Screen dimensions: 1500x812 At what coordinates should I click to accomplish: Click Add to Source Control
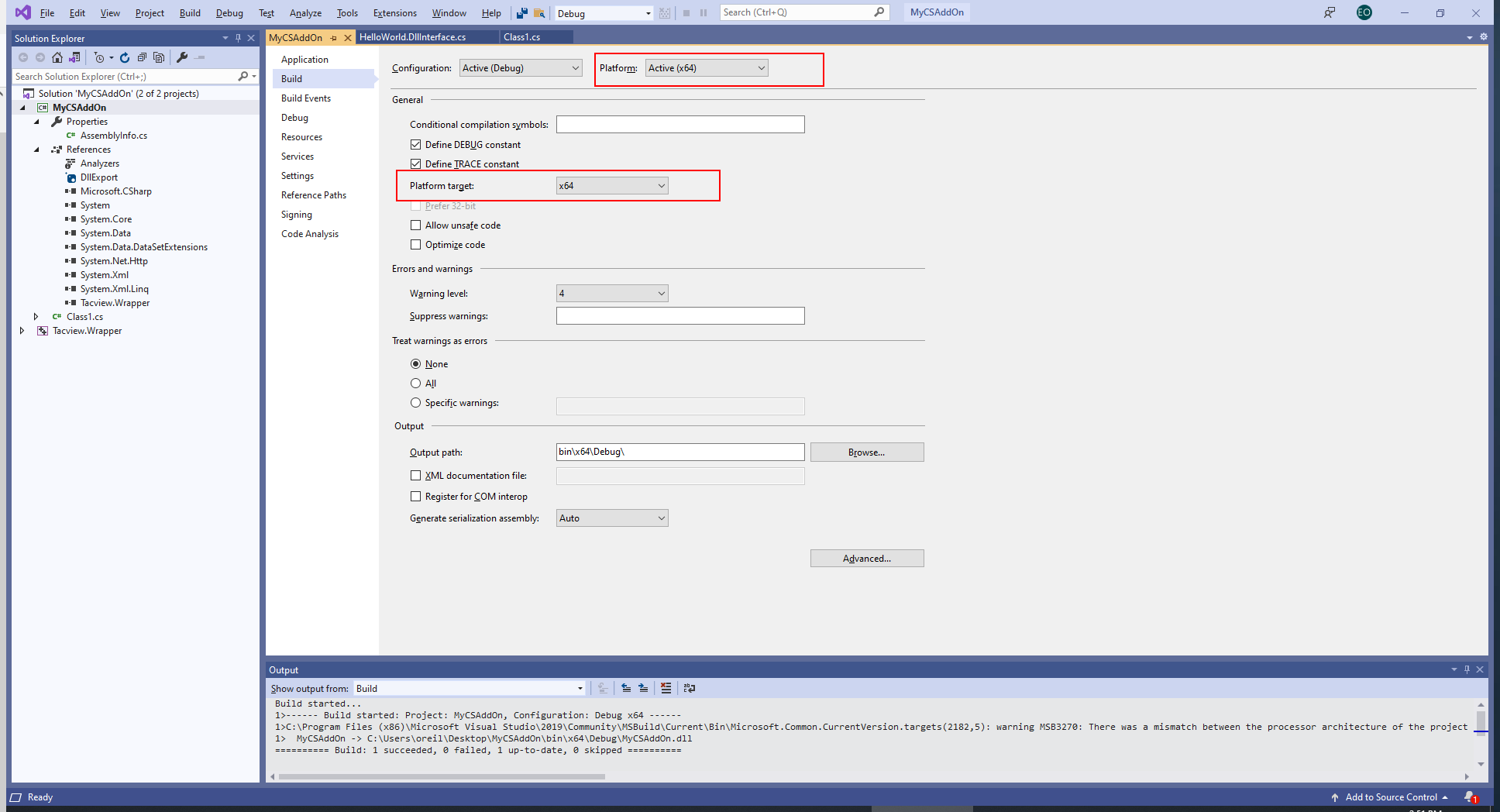1390,797
